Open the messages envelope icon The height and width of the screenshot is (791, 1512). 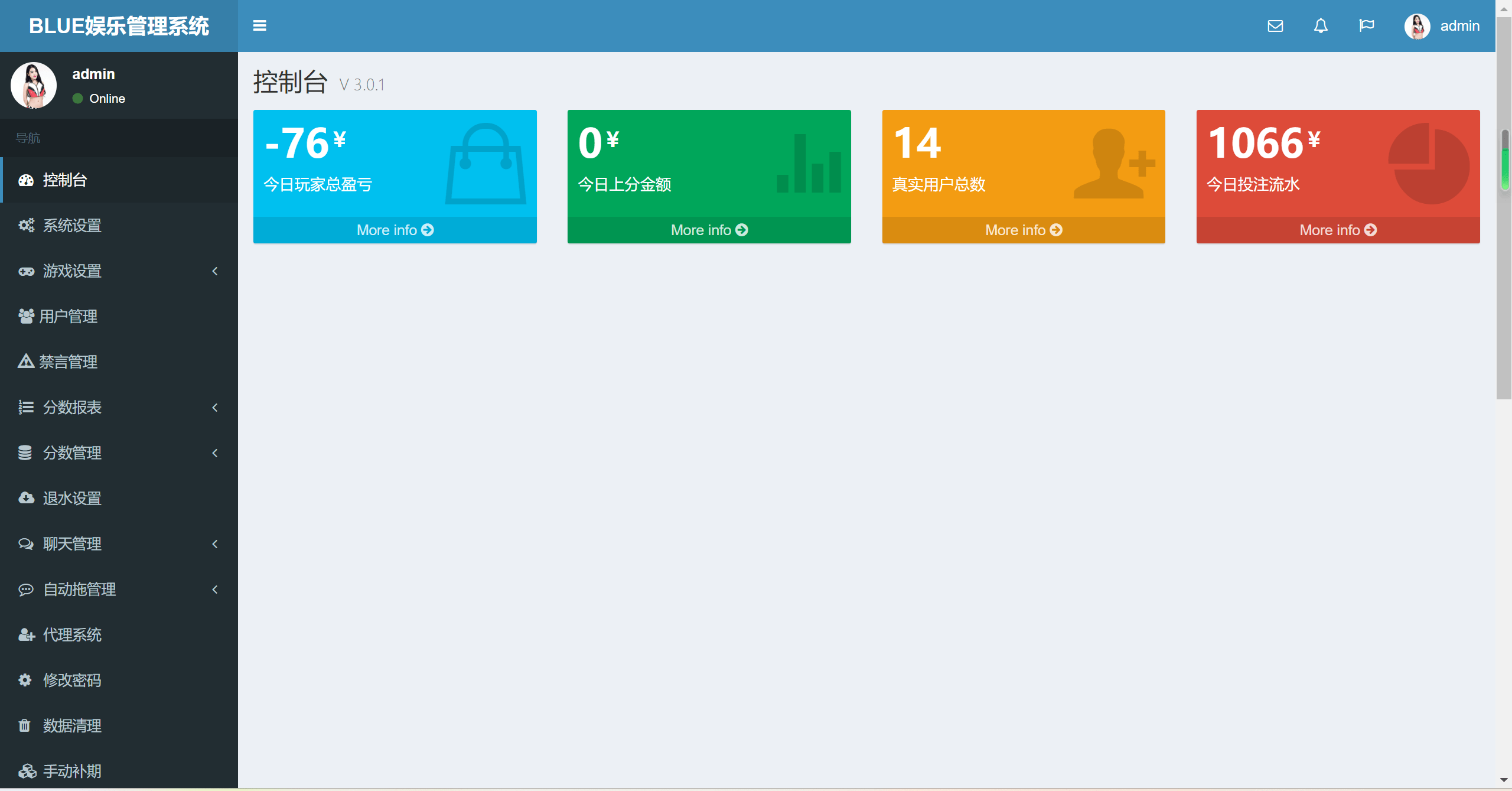coord(1275,26)
